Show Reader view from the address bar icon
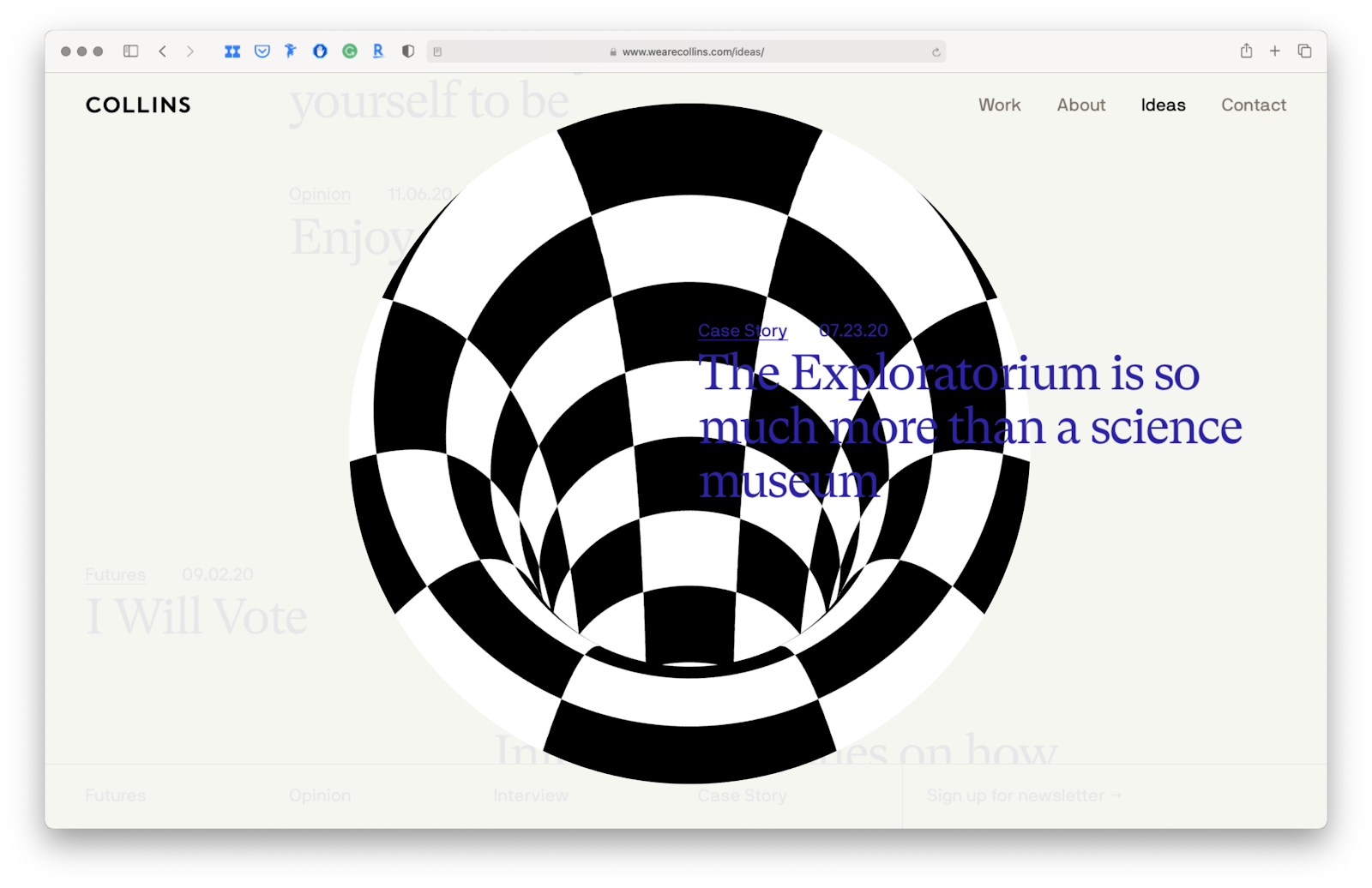1372x888 pixels. [437, 52]
